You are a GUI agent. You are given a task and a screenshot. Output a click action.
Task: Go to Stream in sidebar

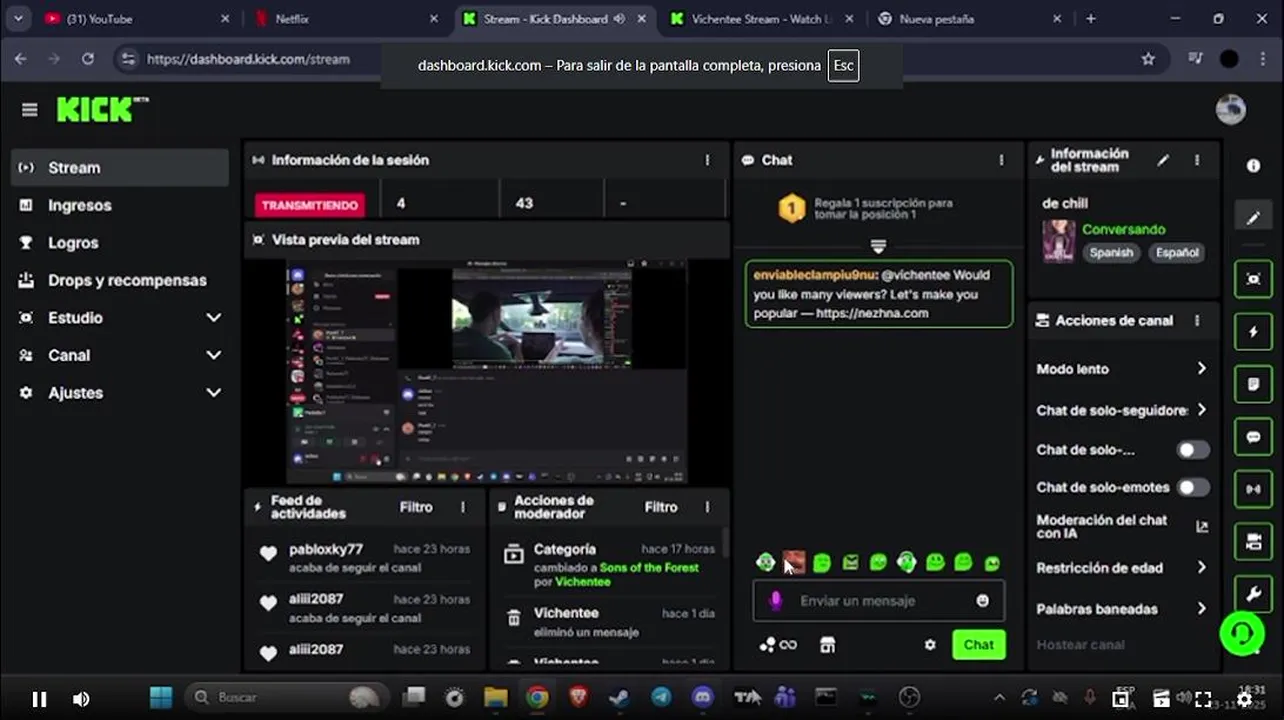tap(120, 168)
